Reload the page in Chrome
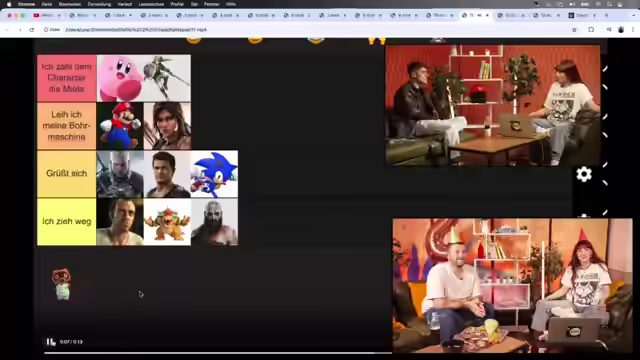Image resolution: width=640 pixels, height=360 pixels. (32, 30)
